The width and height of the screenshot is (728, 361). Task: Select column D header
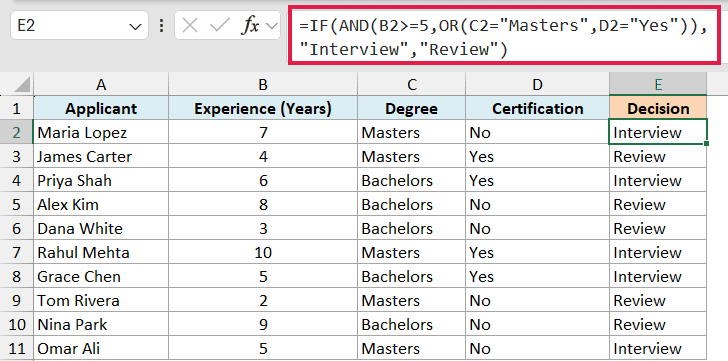(x=537, y=84)
